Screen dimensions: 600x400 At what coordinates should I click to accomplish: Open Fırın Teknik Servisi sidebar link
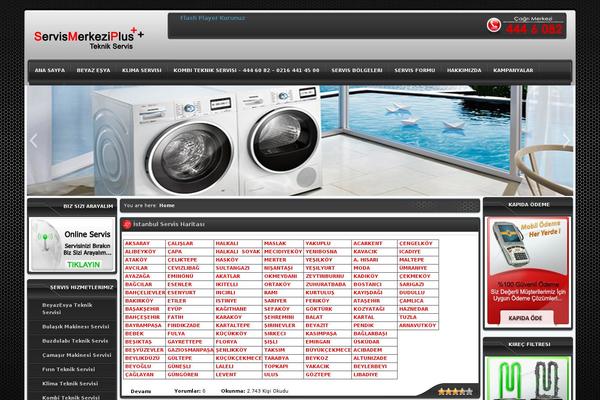[68, 369]
